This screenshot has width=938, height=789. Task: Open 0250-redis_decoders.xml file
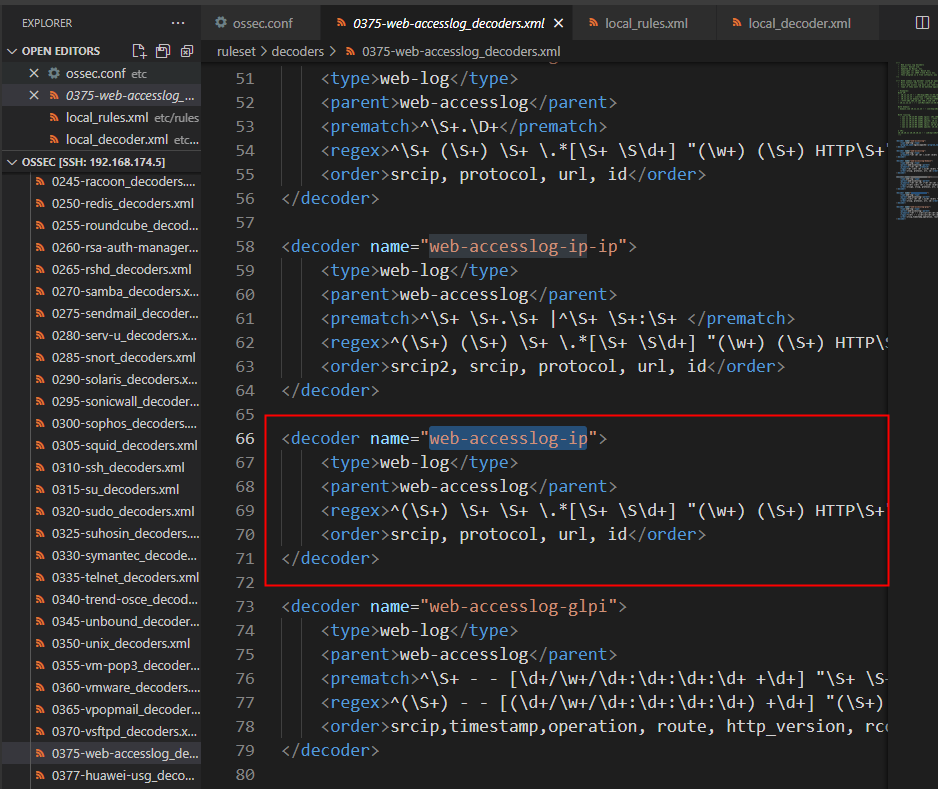coord(102,203)
